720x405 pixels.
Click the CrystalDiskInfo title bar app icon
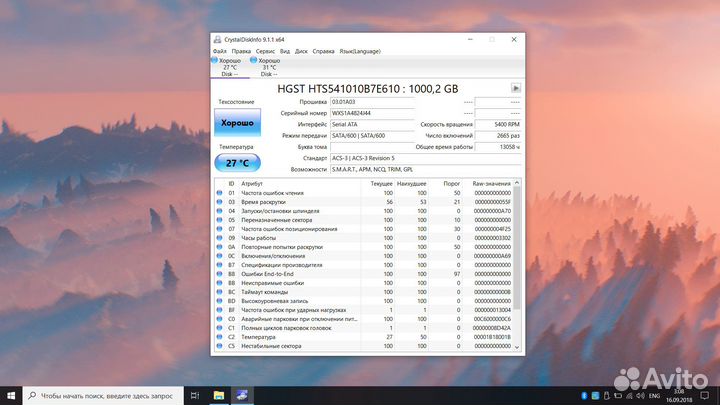click(x=217, y=39)
